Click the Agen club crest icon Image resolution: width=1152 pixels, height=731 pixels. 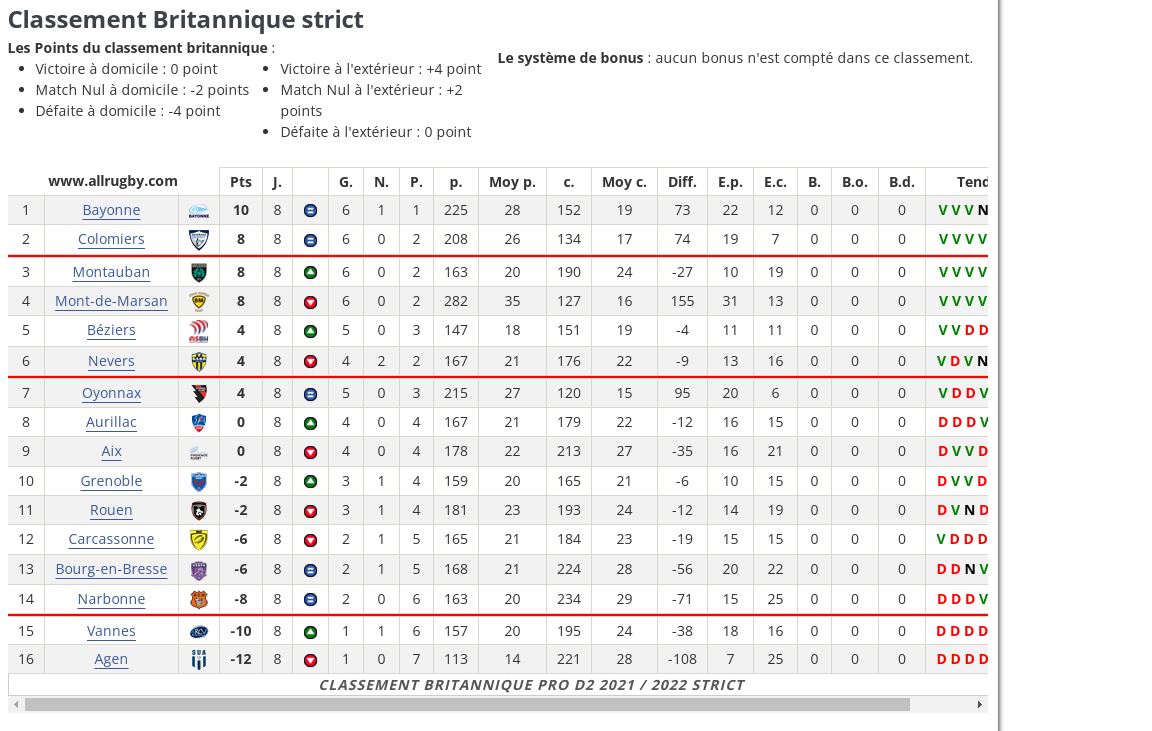point(199,659)
